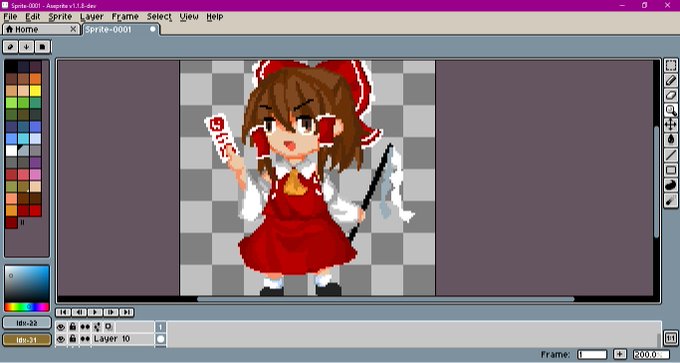This screenshot has width=680, height=363.
Task: Click the onion skin icon in timeline header
Action: pyautogui.click(x=108, y=327)
